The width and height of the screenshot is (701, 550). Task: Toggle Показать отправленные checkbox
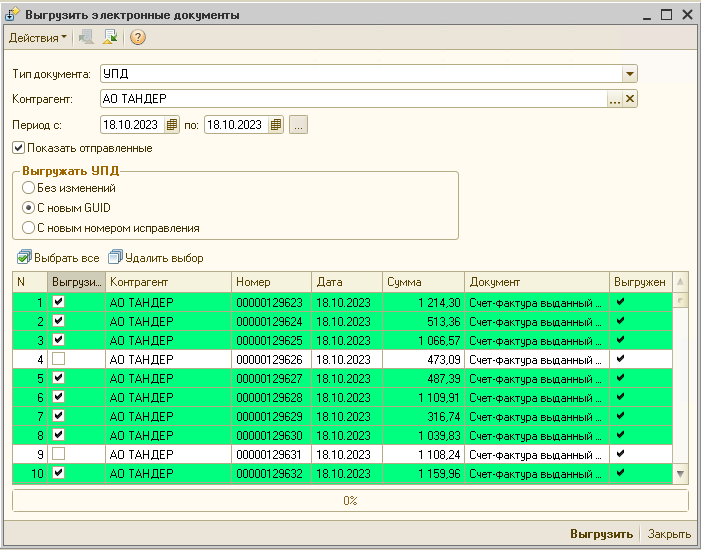click(18, 148)
